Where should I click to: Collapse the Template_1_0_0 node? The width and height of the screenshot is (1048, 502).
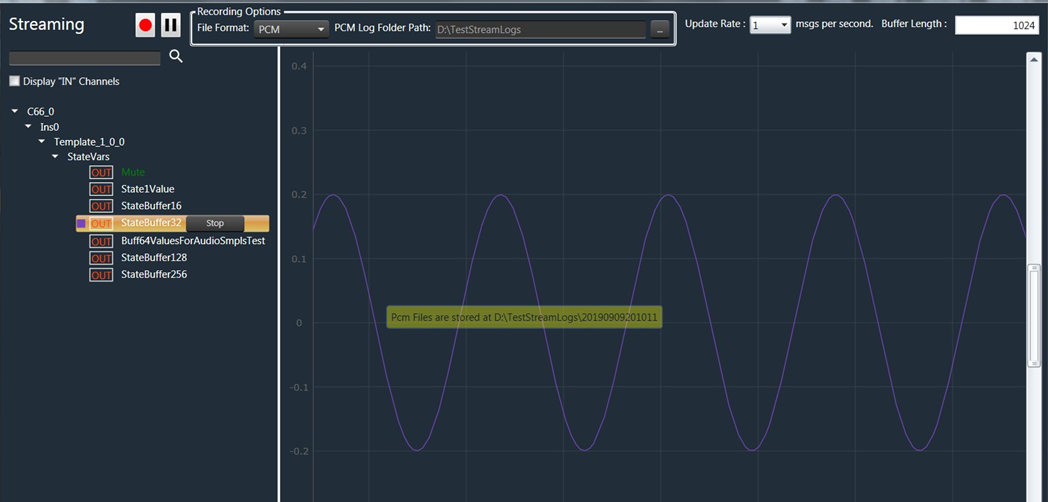tap(42, 142)
